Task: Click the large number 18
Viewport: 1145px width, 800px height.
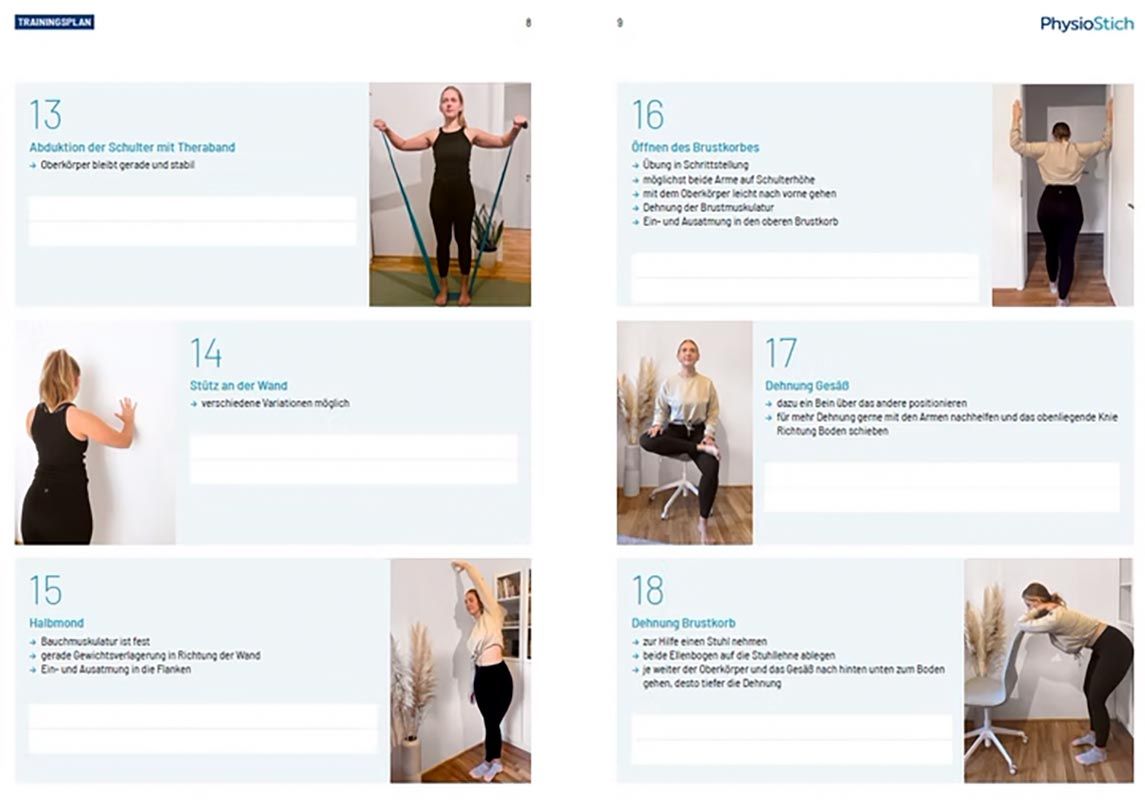Action: click(648, 590)
